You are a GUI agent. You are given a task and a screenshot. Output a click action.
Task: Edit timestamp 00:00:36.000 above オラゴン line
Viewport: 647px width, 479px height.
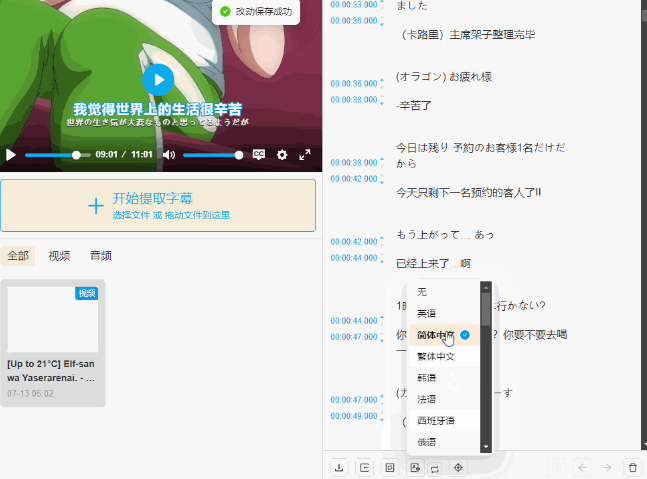354,84
